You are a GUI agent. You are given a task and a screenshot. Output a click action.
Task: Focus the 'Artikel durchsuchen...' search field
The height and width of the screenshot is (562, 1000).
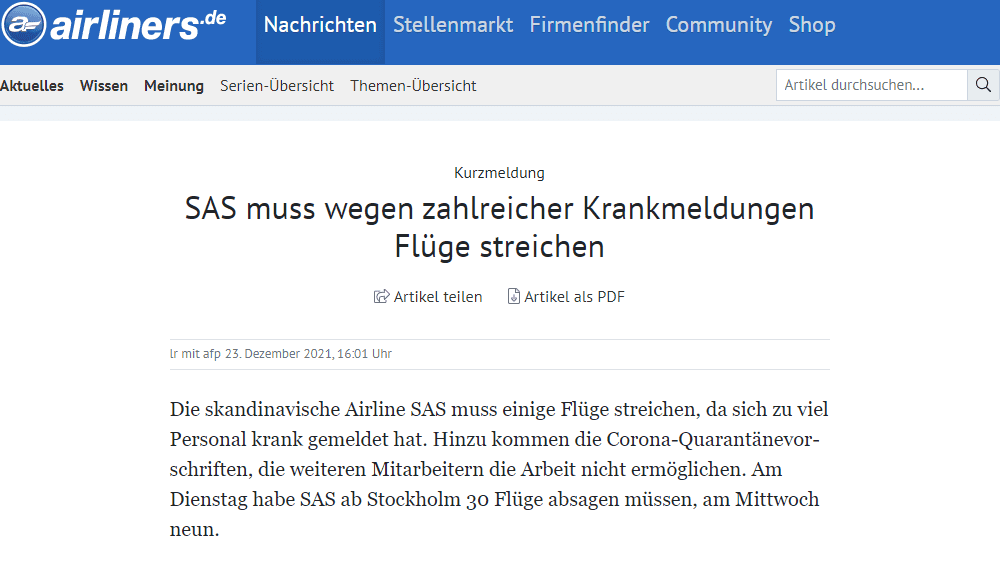pyautogui.click(x=872, y=85)
